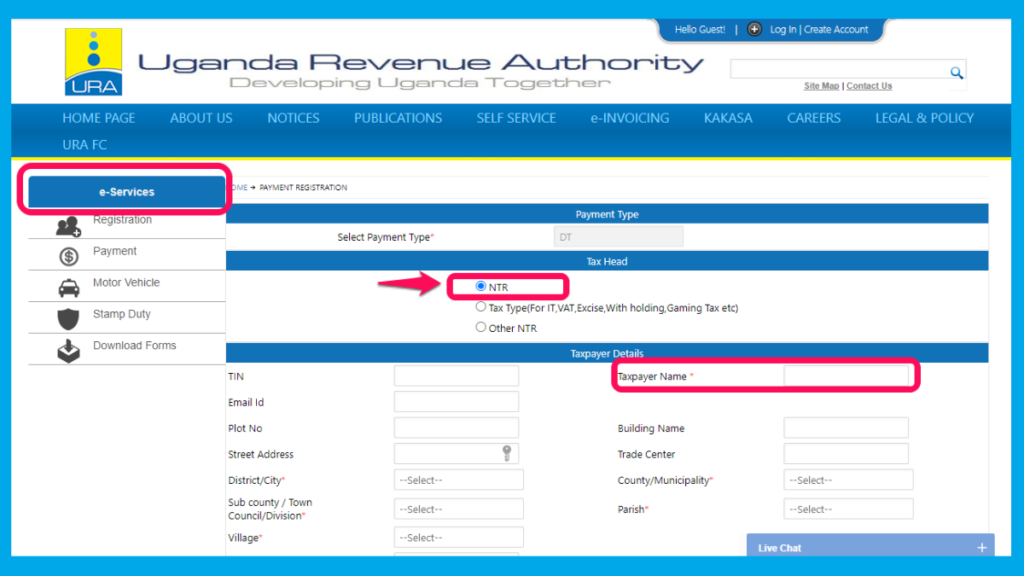
Task: Open the Village dropdown
Action: [x=458, y=537]
